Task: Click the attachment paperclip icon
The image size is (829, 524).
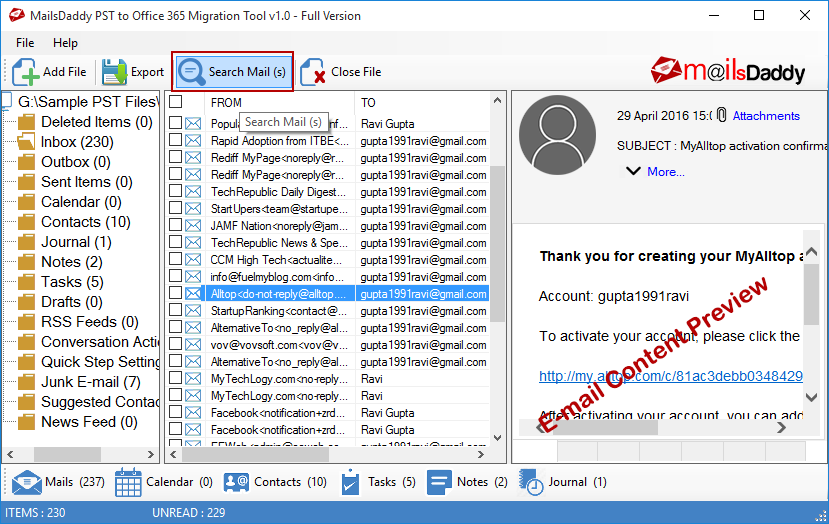Action: [722, 115]
